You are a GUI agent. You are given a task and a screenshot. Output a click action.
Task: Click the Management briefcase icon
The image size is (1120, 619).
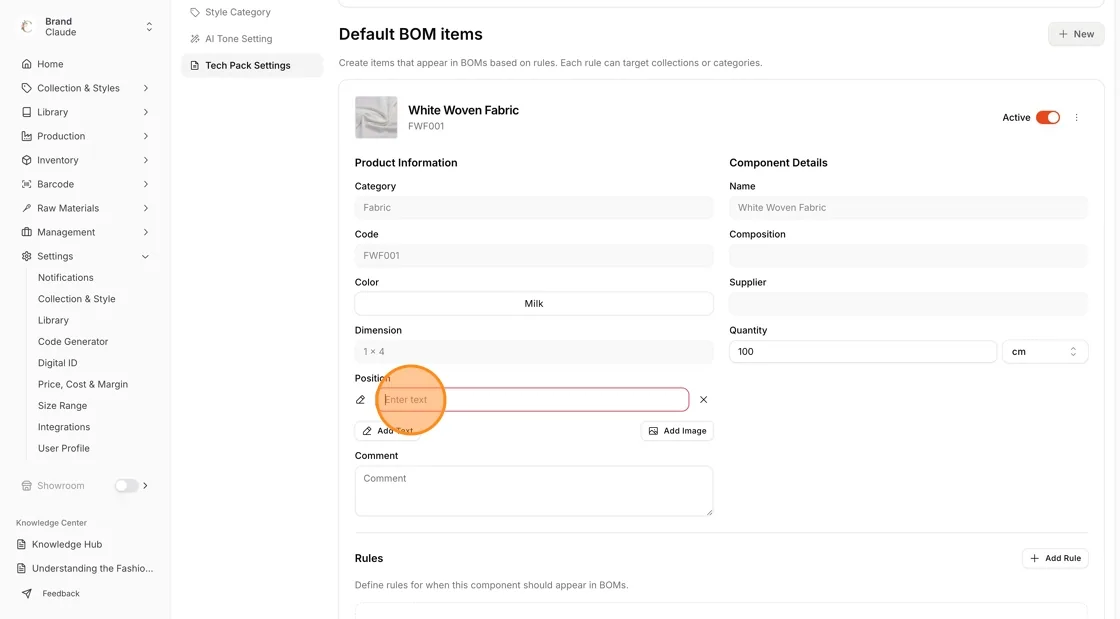26,232
